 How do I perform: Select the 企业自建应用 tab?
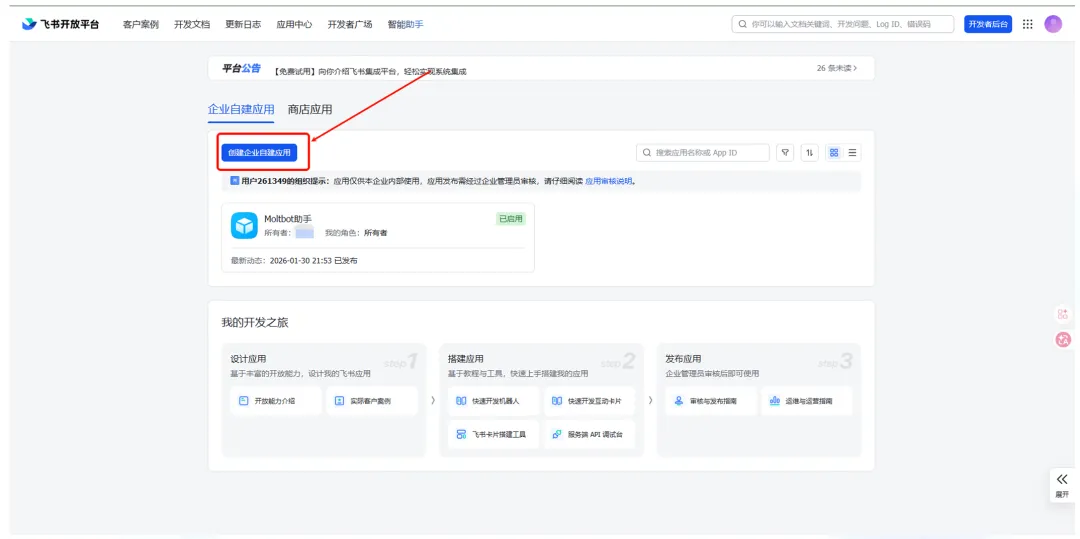241,109
